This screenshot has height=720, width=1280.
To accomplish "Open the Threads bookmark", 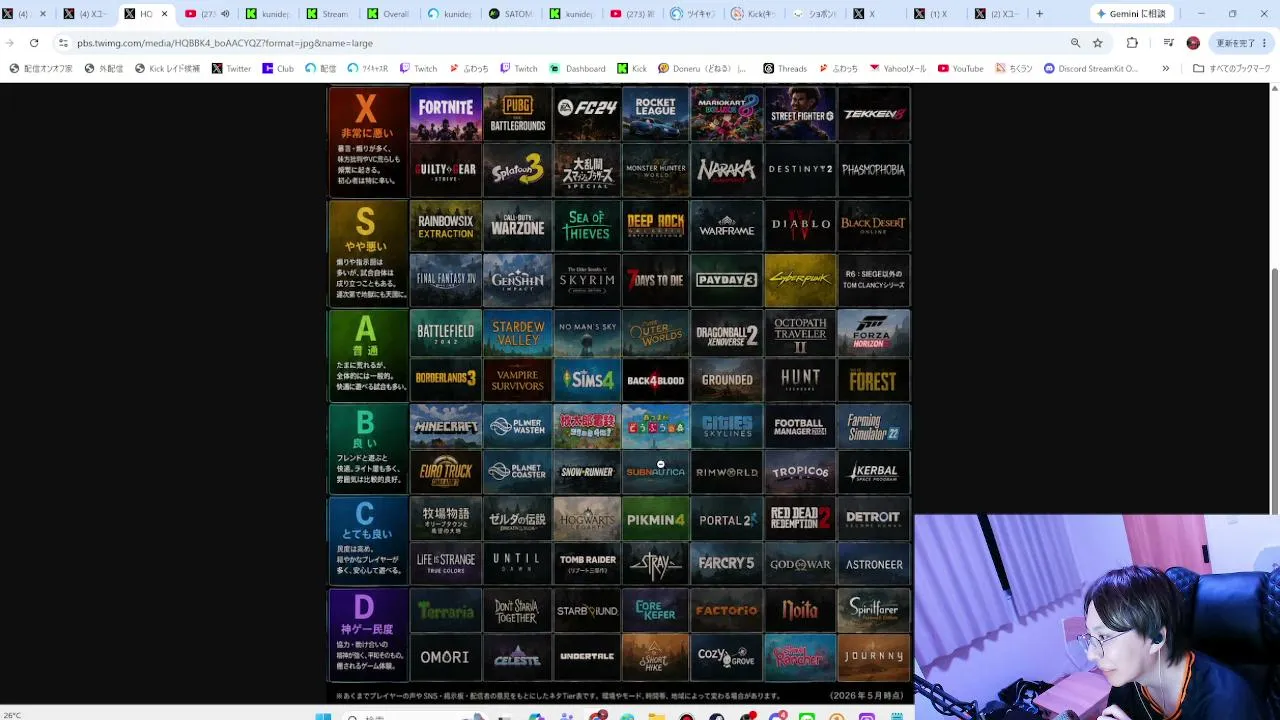I will coord(784,69).
